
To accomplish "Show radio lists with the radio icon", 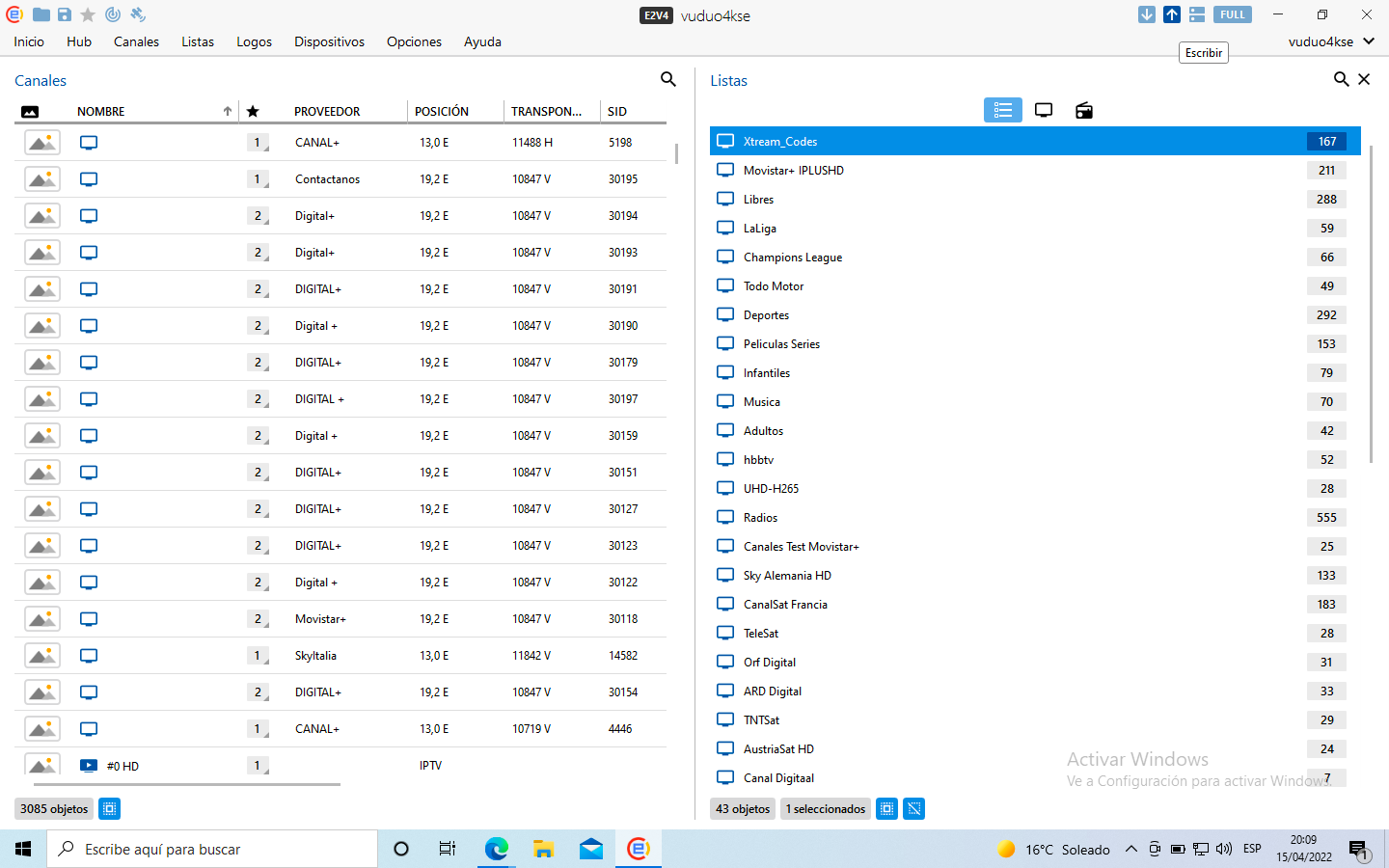I will [1084, 110].
